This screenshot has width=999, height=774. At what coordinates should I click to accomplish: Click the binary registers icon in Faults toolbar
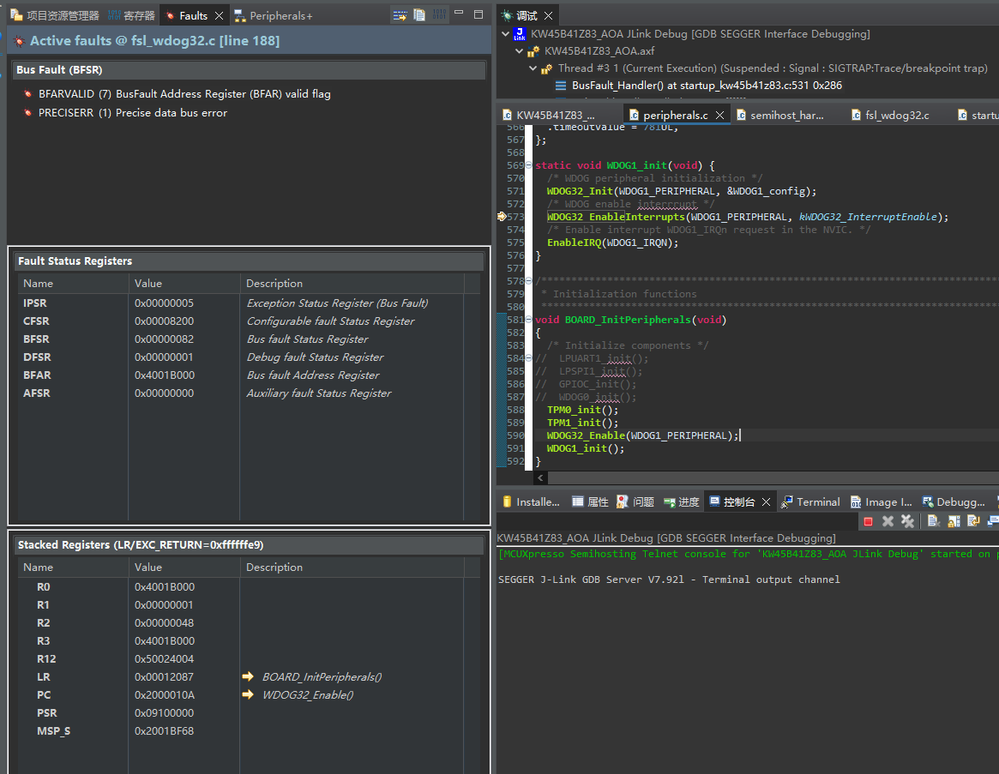[x=438, y=15]
